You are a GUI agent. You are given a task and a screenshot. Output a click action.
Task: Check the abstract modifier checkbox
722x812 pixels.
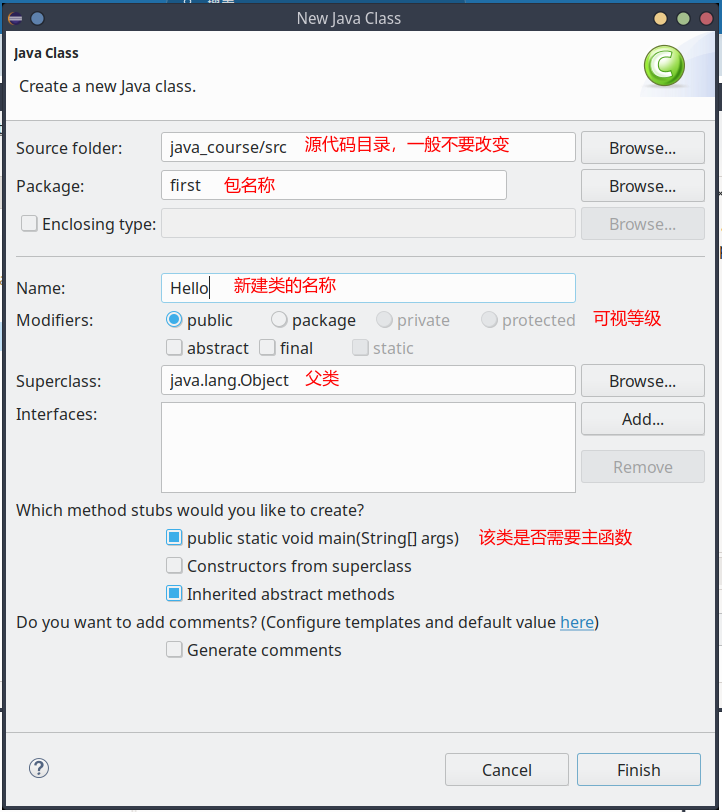click(x=174, y=348)
